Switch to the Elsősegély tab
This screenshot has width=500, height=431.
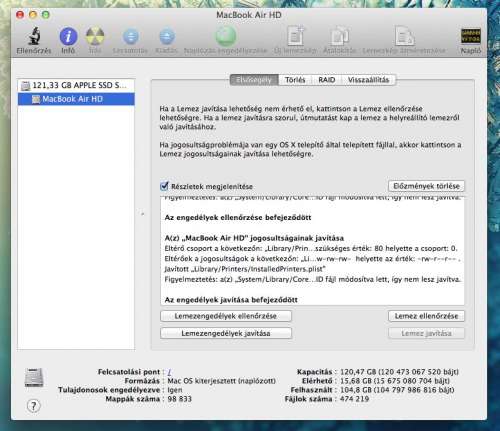point(254,80)
